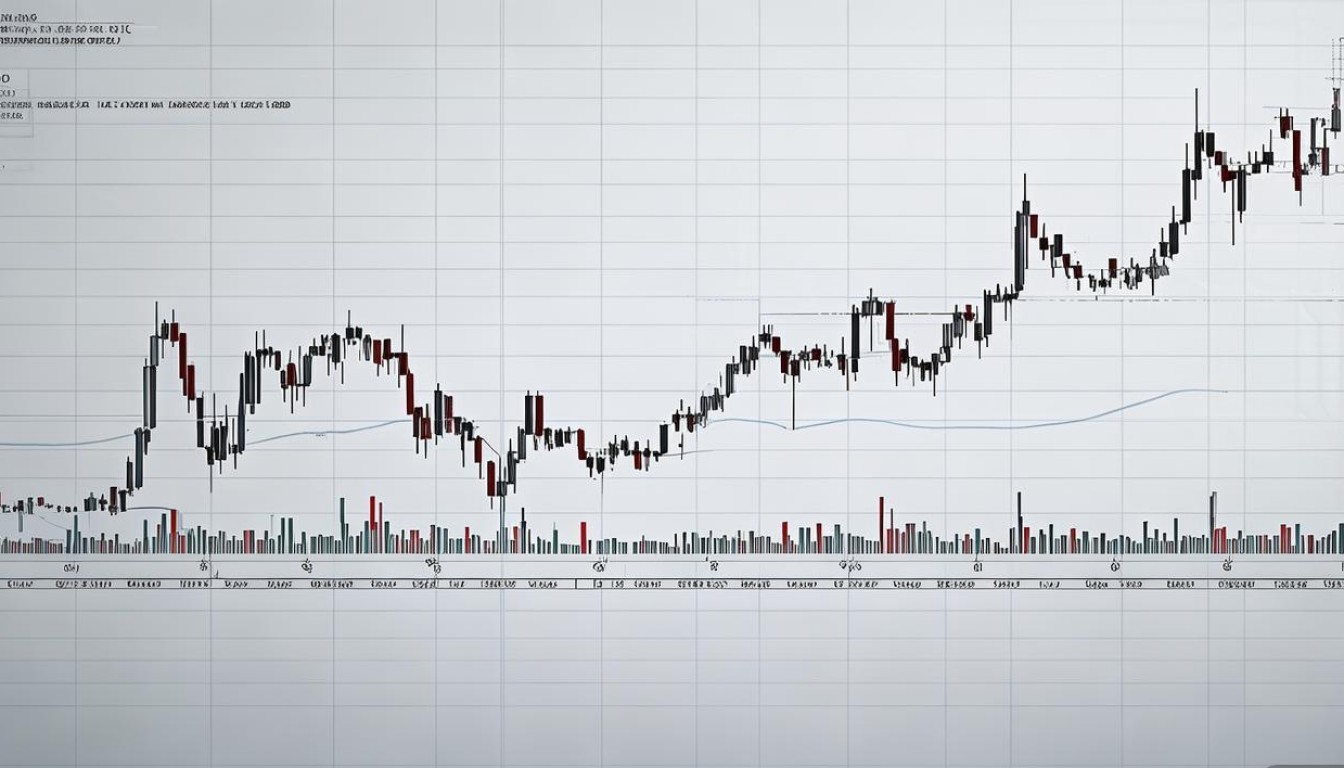The image size is (1344, 768).
Task: Click the time-axis marker at the chart's center
Action: (600, 566)
